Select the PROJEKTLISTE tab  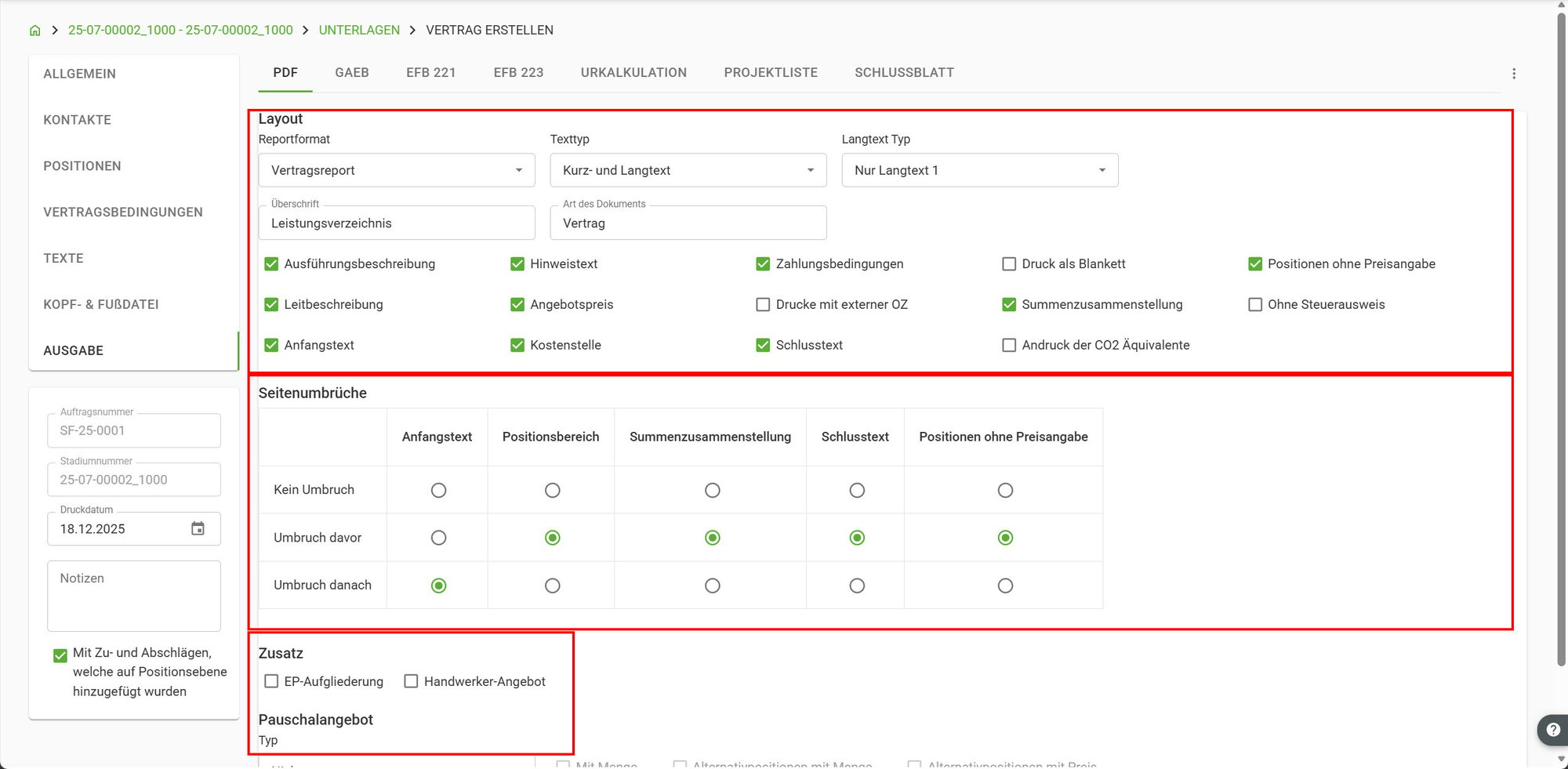[771, 73]
